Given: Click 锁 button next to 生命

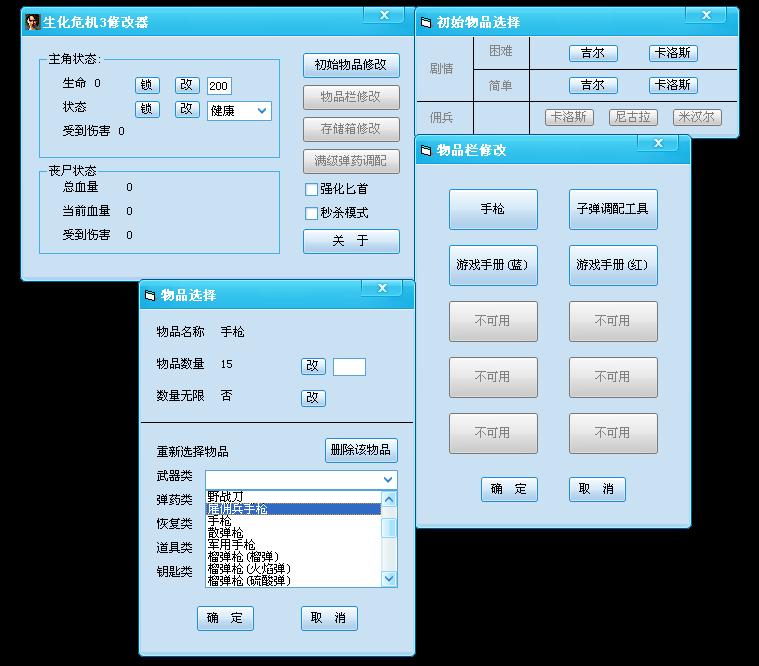Looking at the screenshot, I should tap(147, 85).
